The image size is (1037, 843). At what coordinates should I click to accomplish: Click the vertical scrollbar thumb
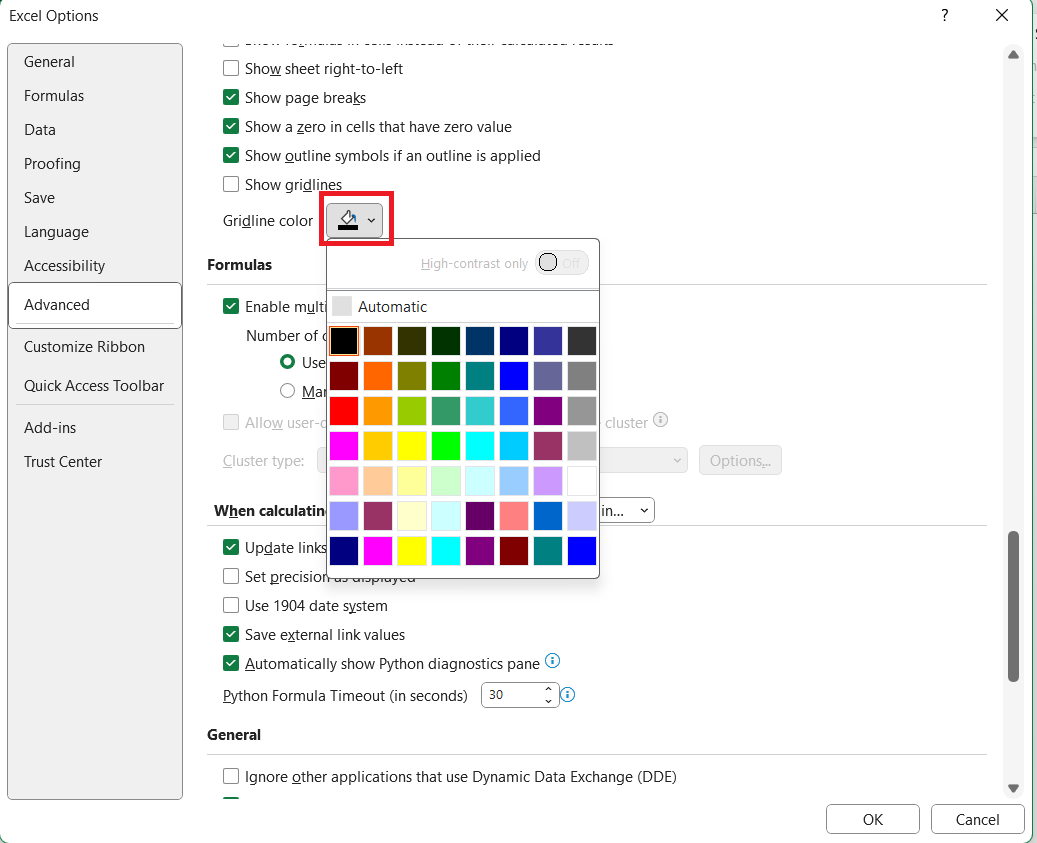[1013, 606]
